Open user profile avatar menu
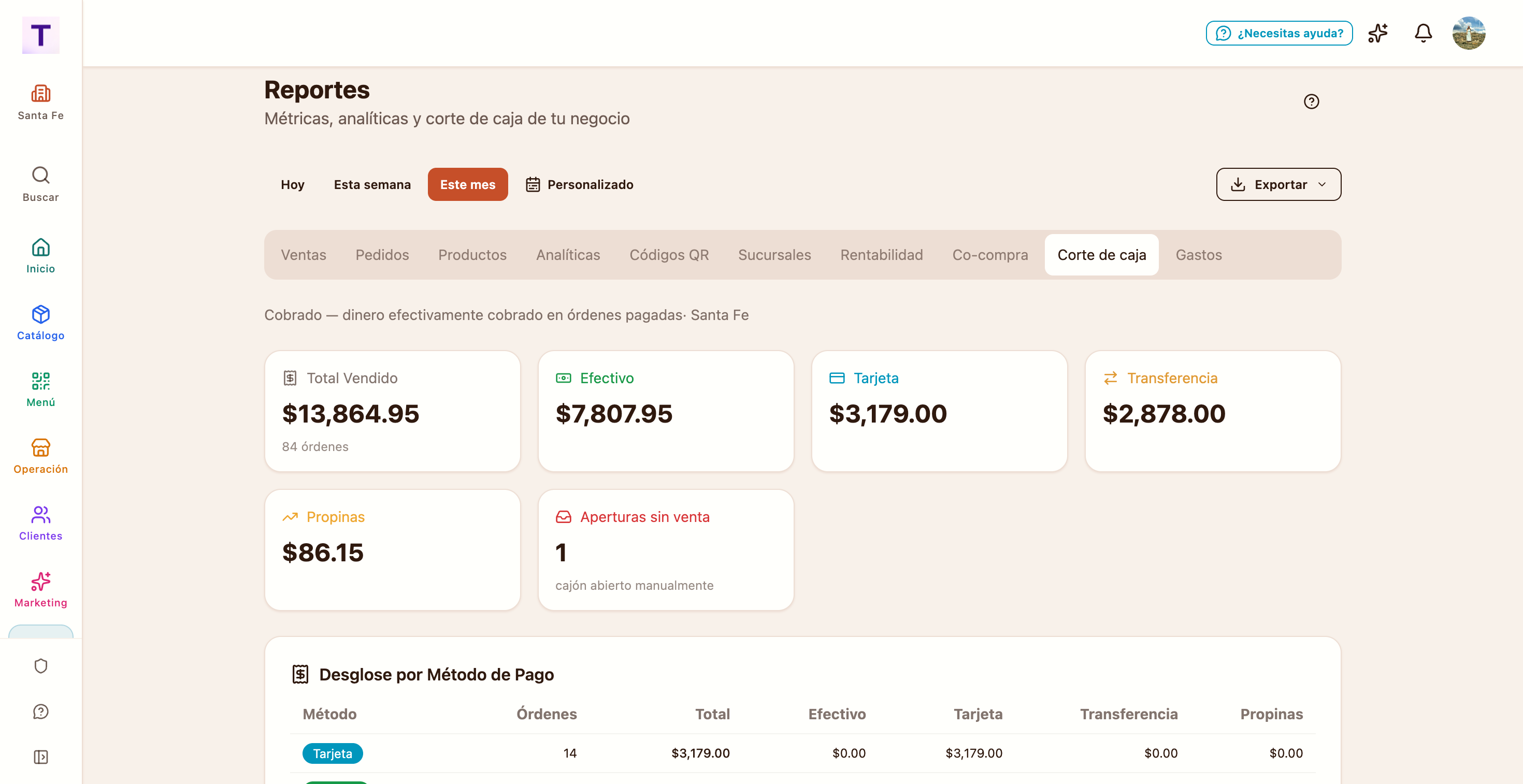 [x=1469, y=33]
